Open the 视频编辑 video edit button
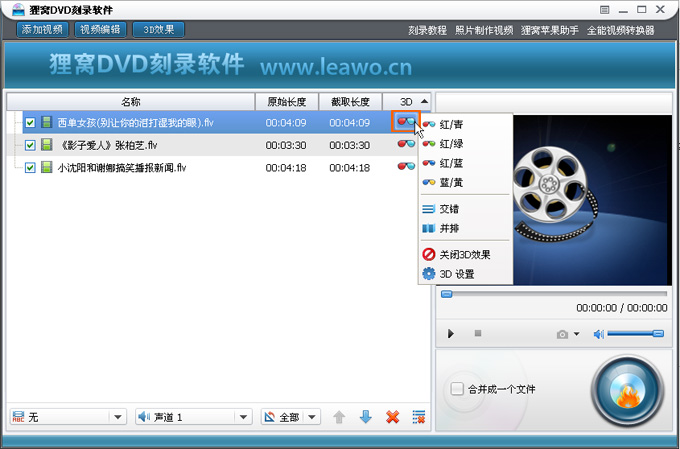Screen dimensions: 680x449 (x=100, y=29)
